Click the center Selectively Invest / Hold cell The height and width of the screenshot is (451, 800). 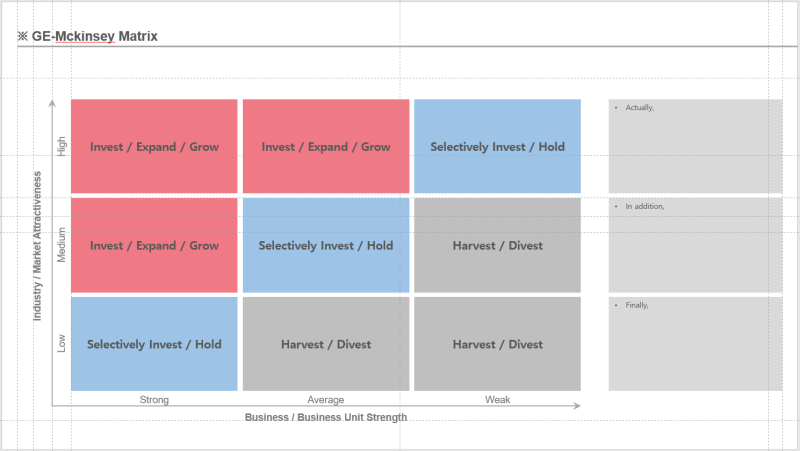326,245
